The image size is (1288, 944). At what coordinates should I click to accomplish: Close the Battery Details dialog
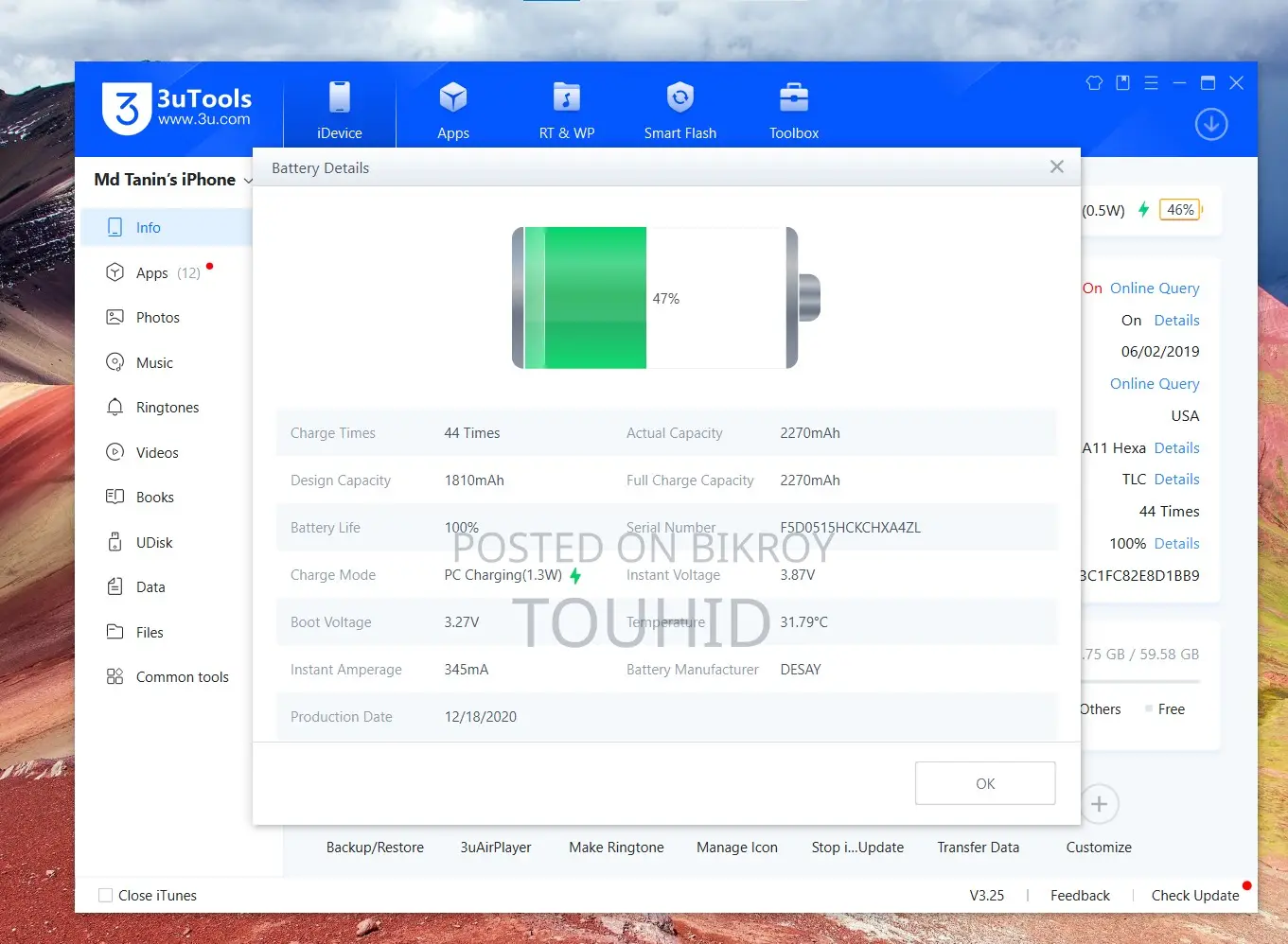1057,167
